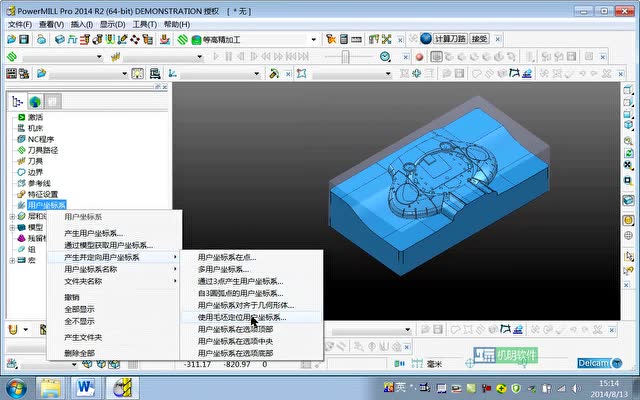The image size is (640, 400).
Task: Open the active tool dropdown
Action: coord(200,57)
